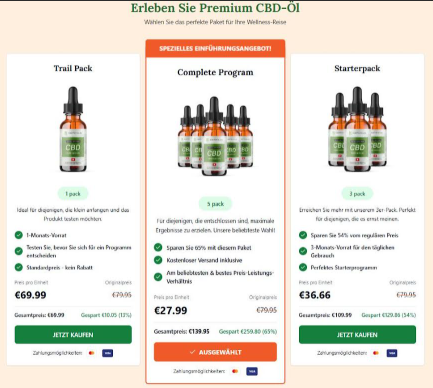Click the 3 pack green badge
This screenshot has height=388, width=433.
(x=357, y=194)
